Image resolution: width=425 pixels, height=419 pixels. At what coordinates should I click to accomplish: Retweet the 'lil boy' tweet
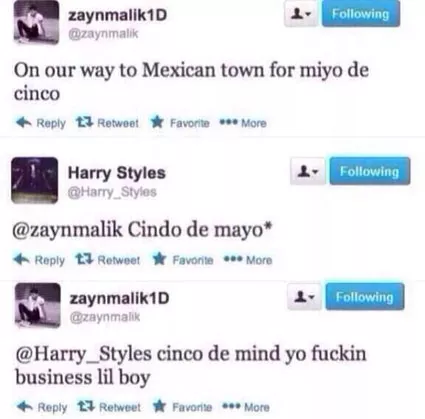(x=109, y=407)
